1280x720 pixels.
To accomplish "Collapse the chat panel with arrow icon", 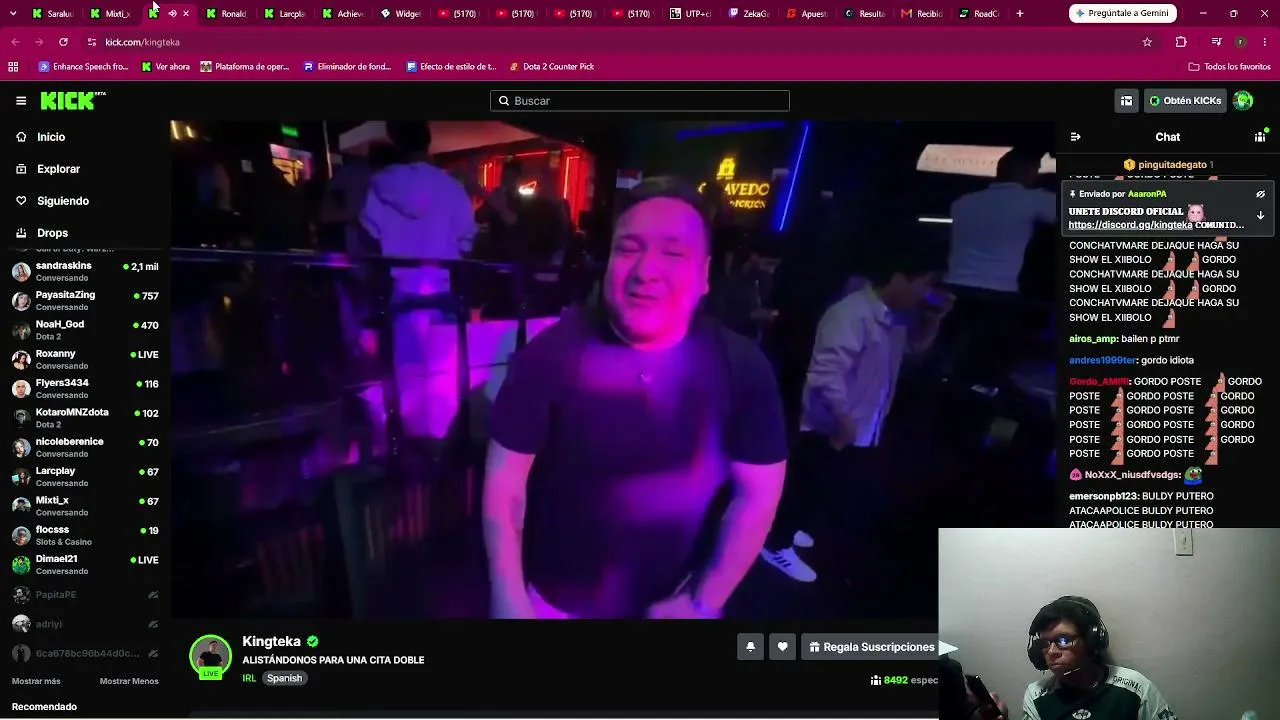I will (x=1075, y=137).
